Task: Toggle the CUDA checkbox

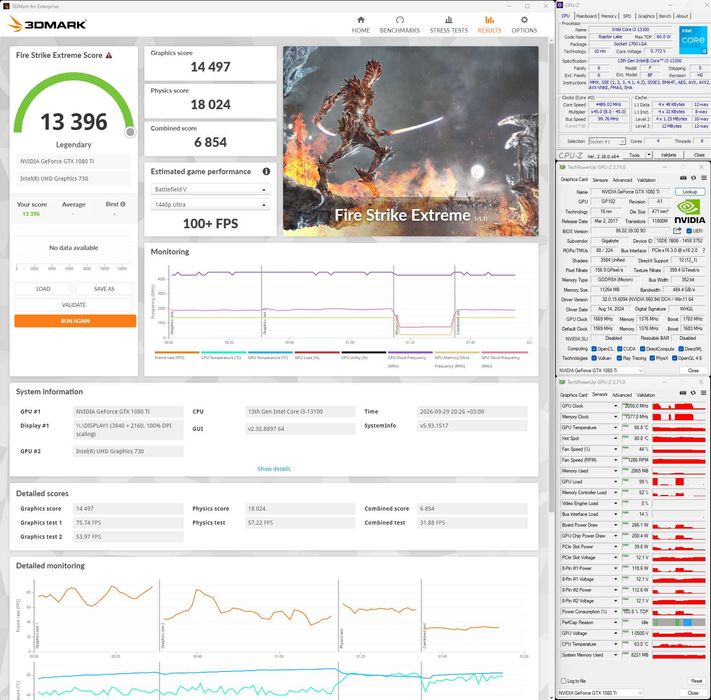Action: pos(619,349)
